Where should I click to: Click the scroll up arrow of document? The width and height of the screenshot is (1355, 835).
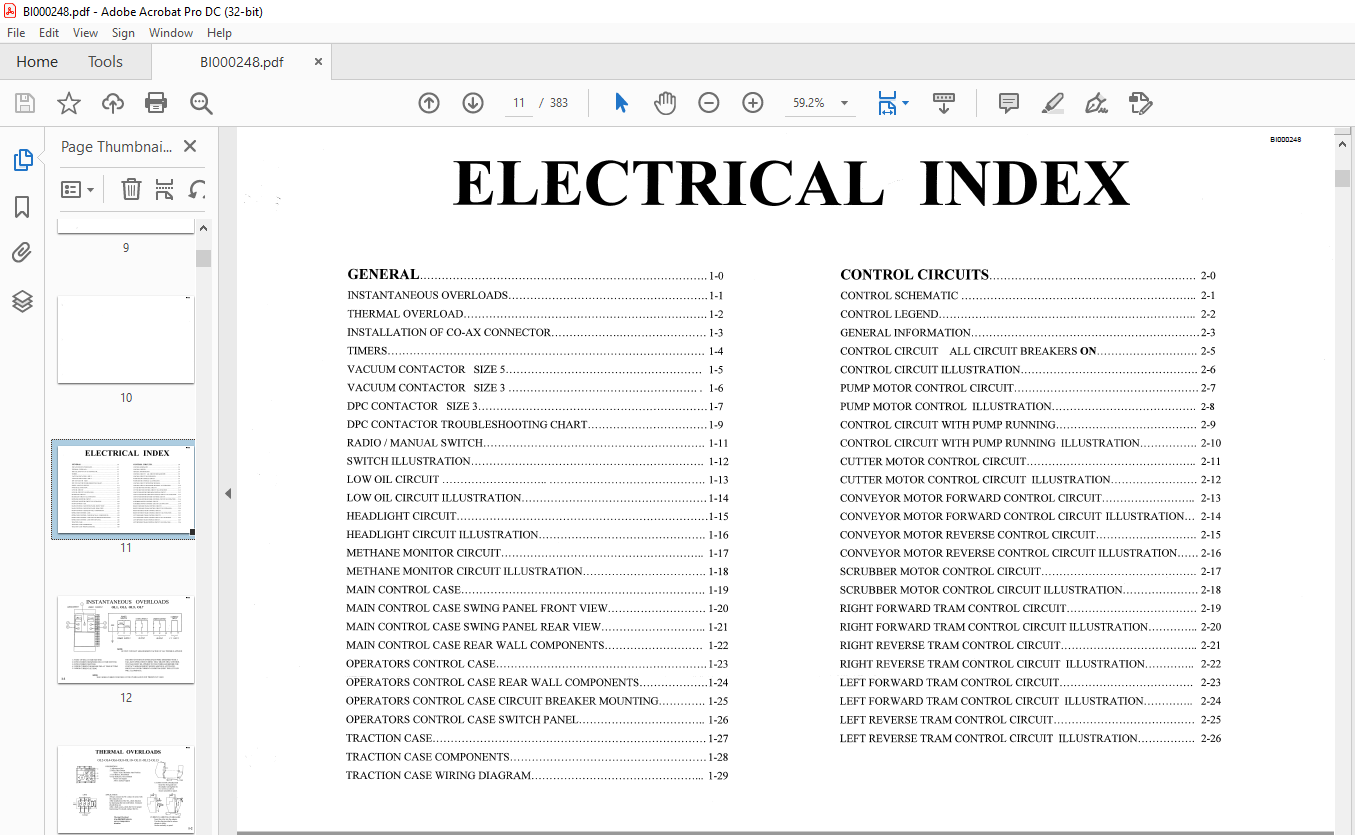point(1342,146)
